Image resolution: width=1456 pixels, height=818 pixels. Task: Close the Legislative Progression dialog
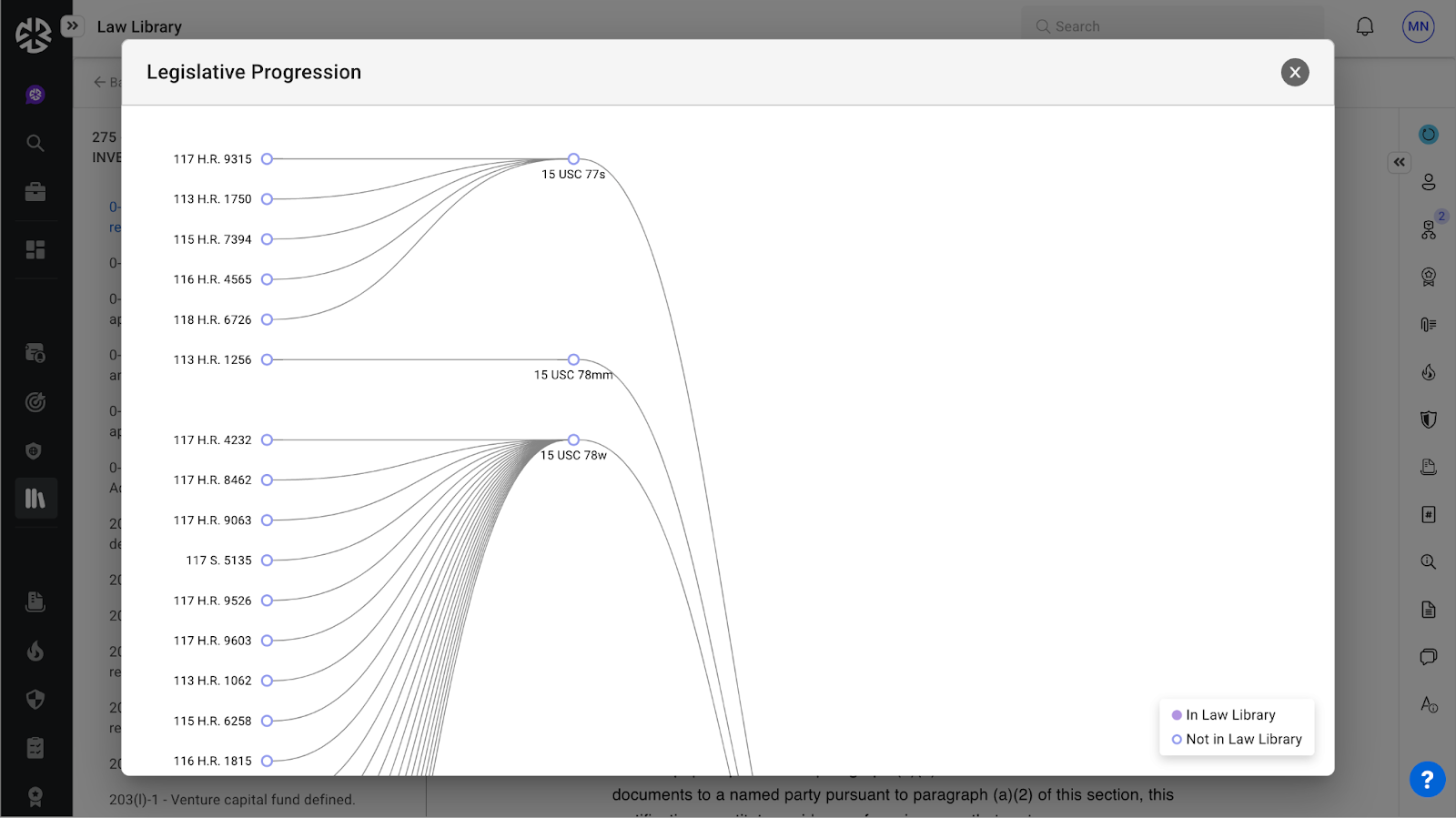pos(1294,72)
